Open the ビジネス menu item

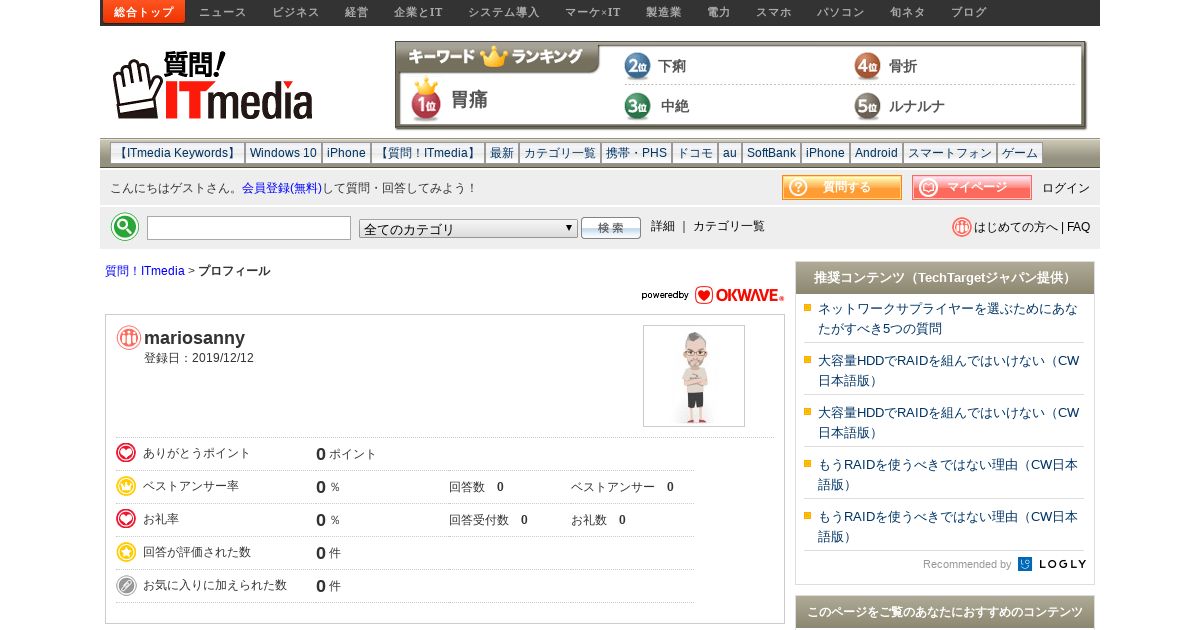(295, 12)
